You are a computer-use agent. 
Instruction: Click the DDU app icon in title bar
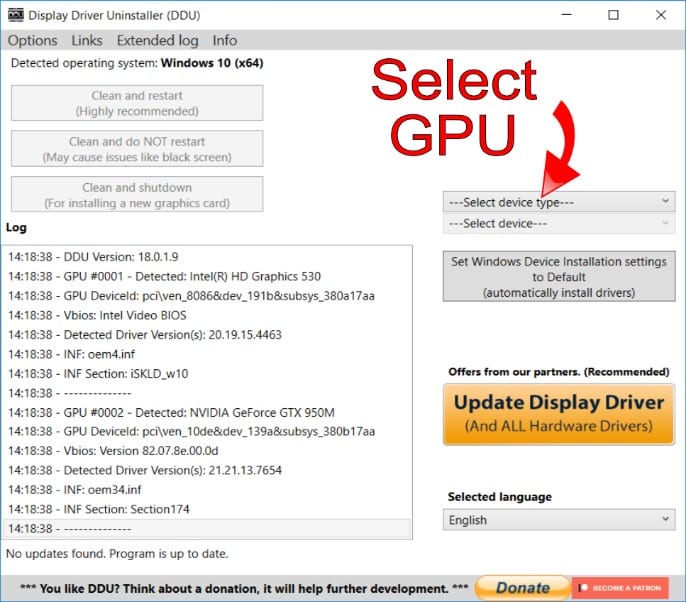point(14,16)
